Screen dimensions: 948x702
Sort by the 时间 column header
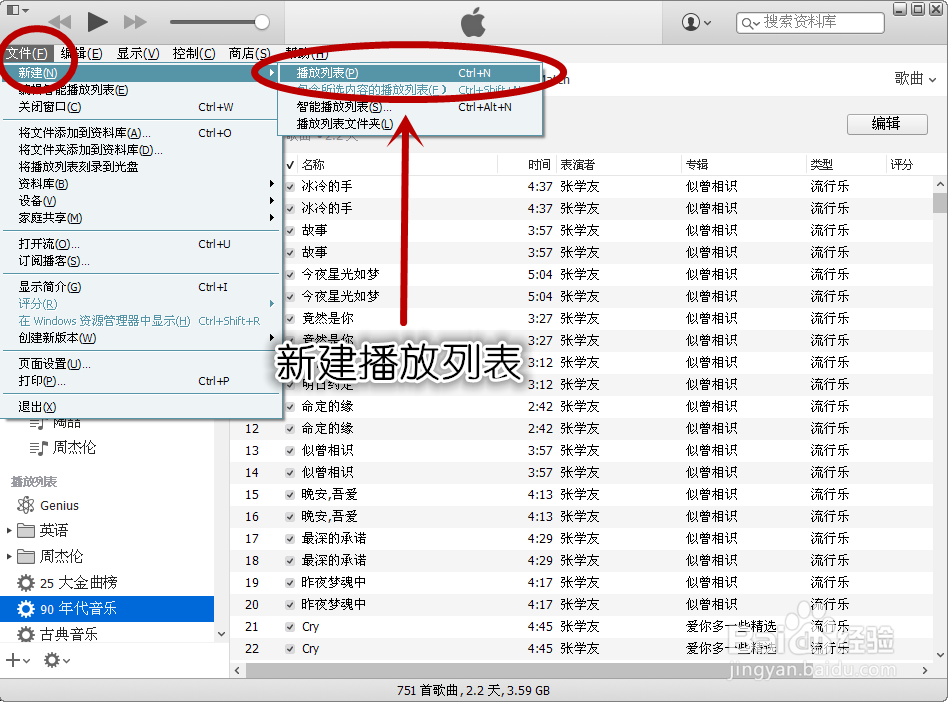[527, 164]
